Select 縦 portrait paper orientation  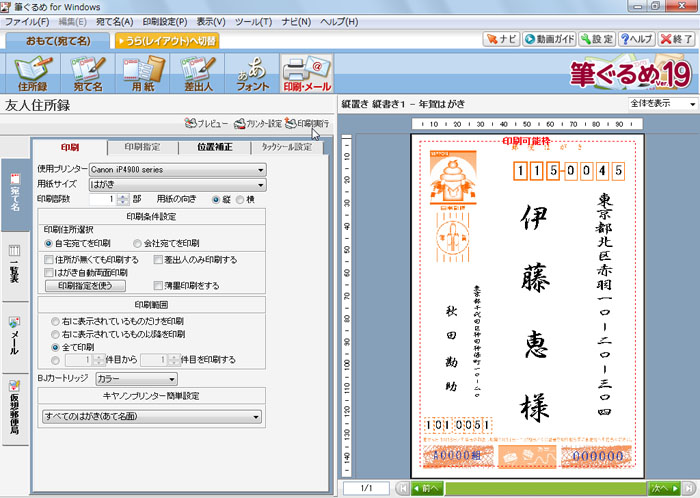tap(216, 200)
